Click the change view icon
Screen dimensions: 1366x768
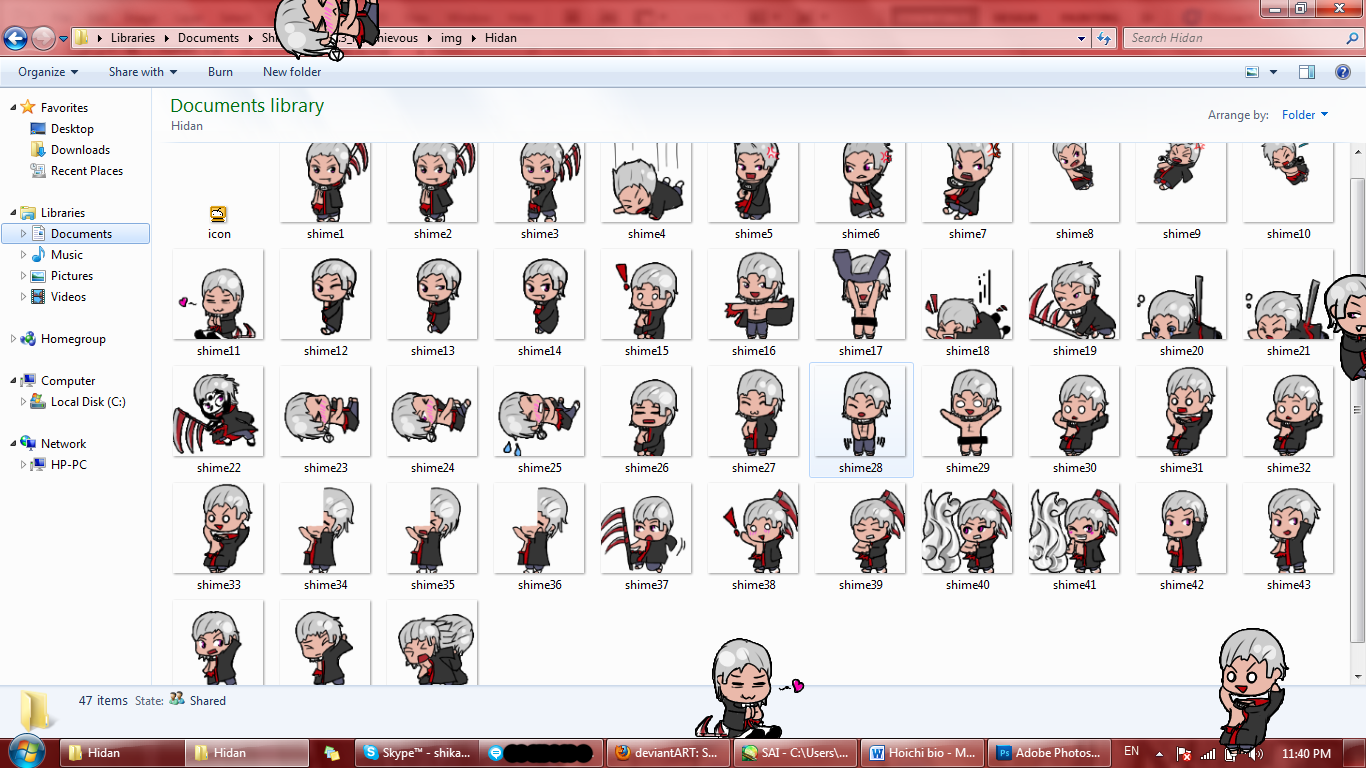click(x=1252, y=72)
